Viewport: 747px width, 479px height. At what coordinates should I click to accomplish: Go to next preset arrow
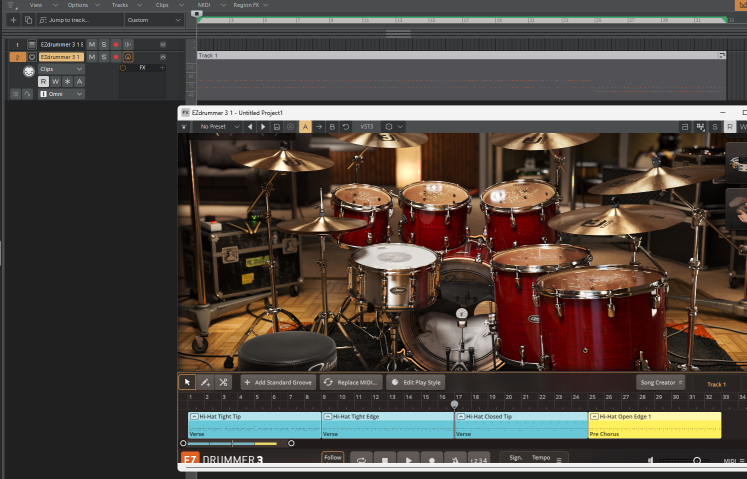point(263,127)
